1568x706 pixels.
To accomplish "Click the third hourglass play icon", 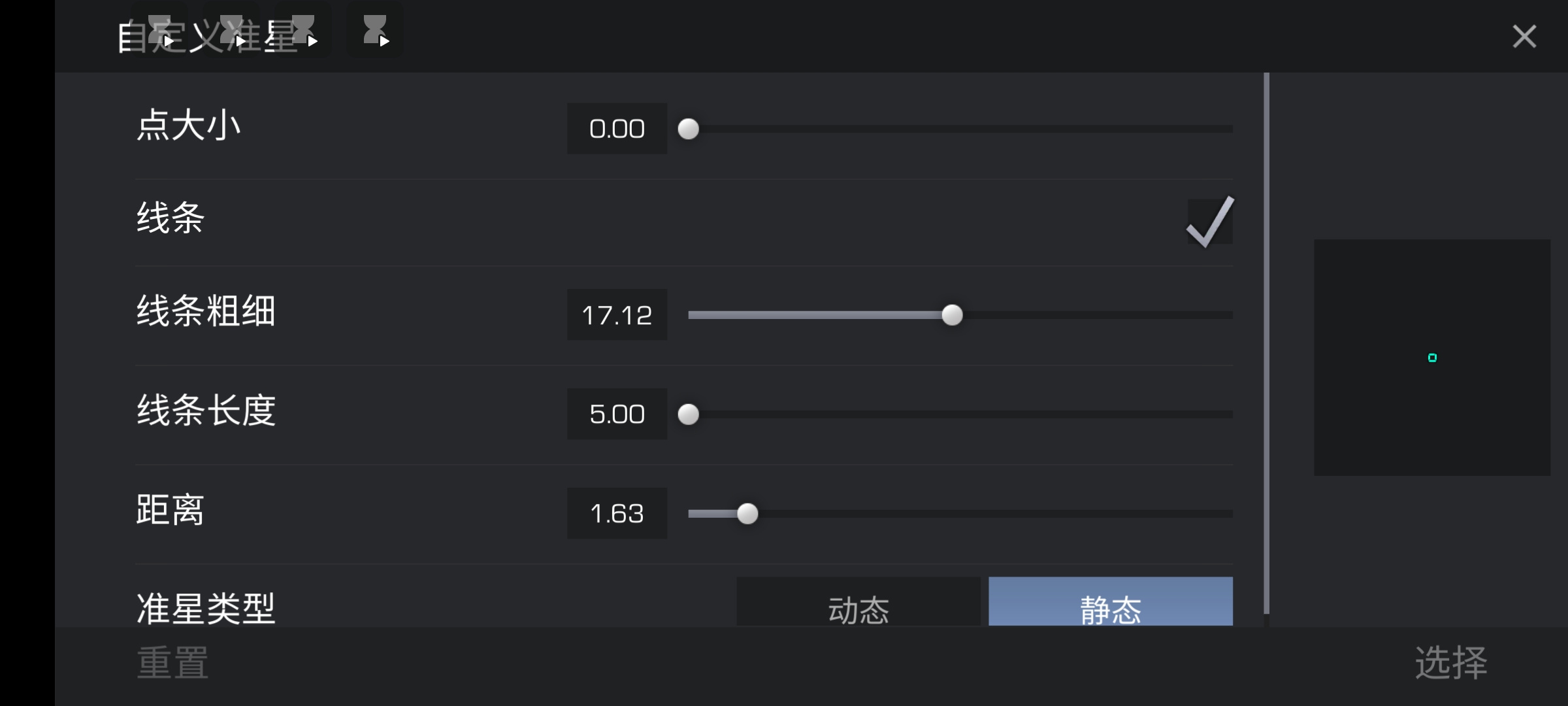I will pos(303,31).
